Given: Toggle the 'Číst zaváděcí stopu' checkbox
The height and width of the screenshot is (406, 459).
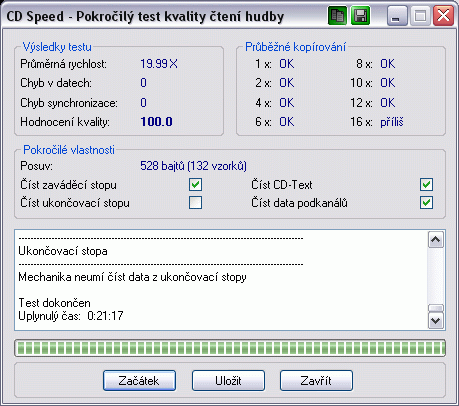Looking at the screenshot, I should tap(195, 185).
